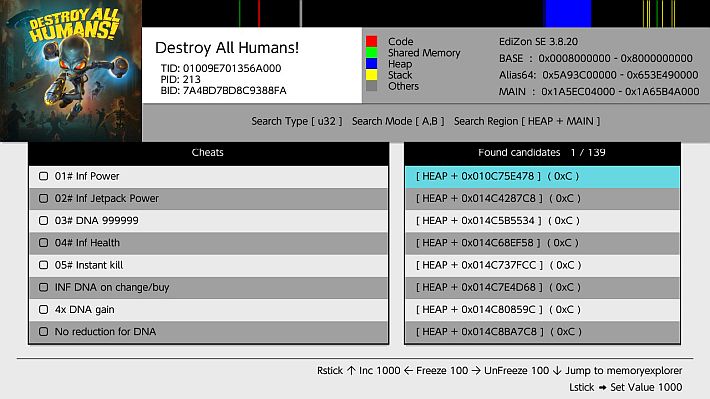Select candidate HEAP + 0x014C737FCC
This screenshot has height=399, width=710.
[x=542, y=265]
